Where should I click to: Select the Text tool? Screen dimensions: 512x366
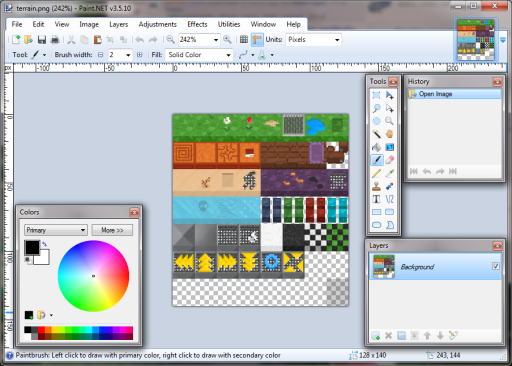point(376,199)
